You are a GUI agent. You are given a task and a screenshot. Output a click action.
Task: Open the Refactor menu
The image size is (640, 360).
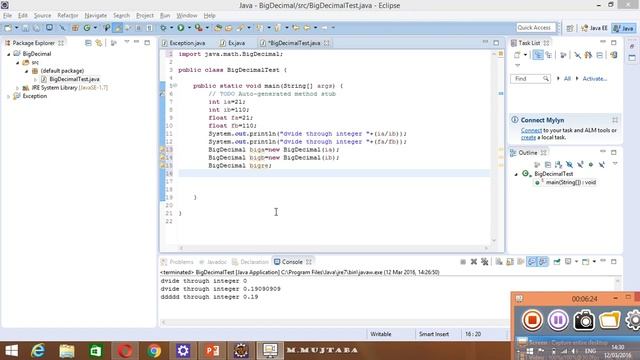[x=68, y=16]
